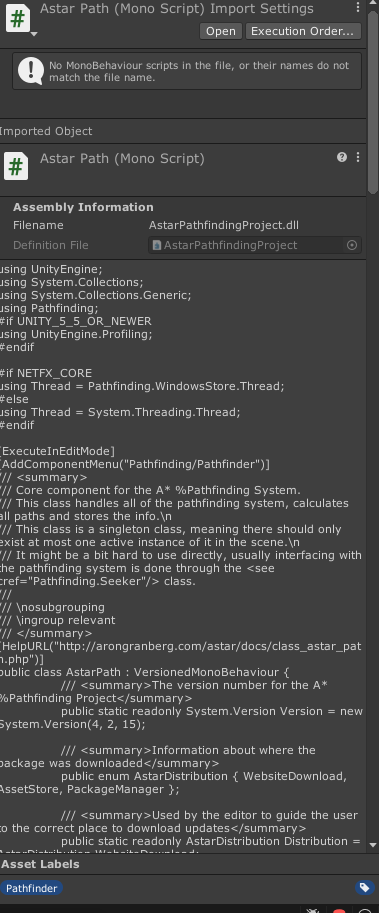Open the Imported Object kebab options menu
The image size is (379, 913).
(x=357, y=157)
